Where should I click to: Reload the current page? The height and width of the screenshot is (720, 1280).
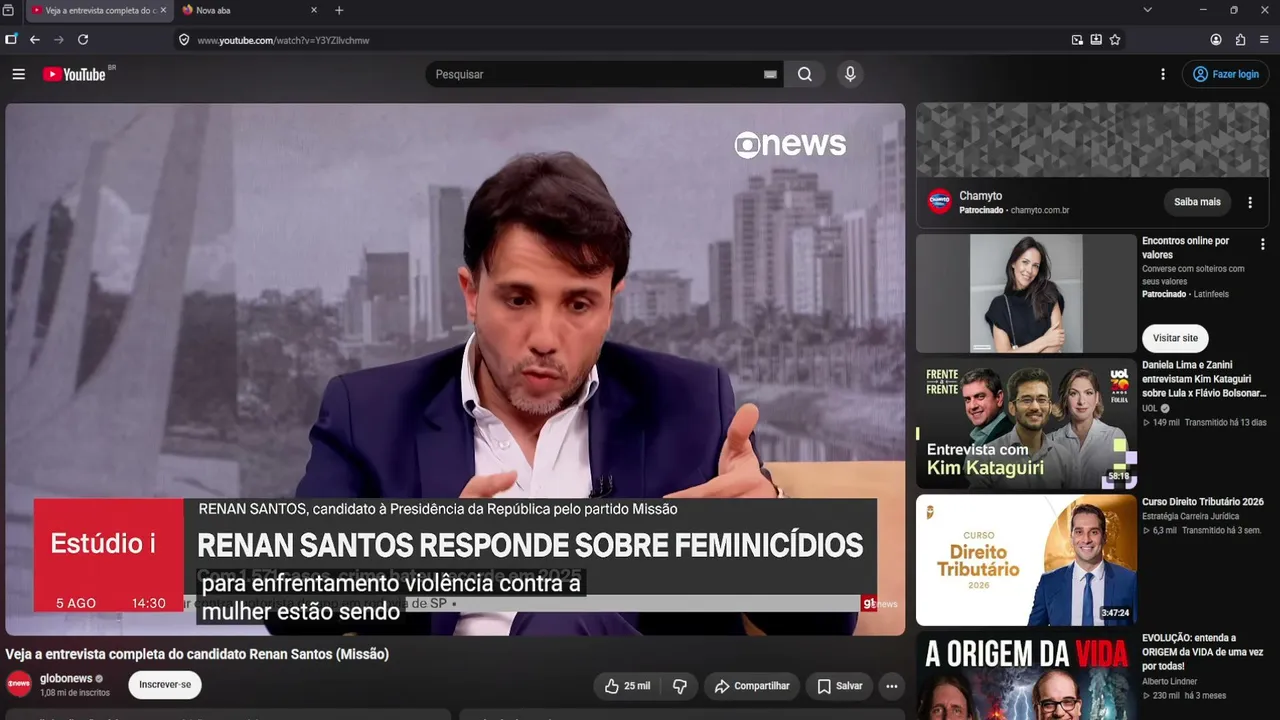pos(83,40)
